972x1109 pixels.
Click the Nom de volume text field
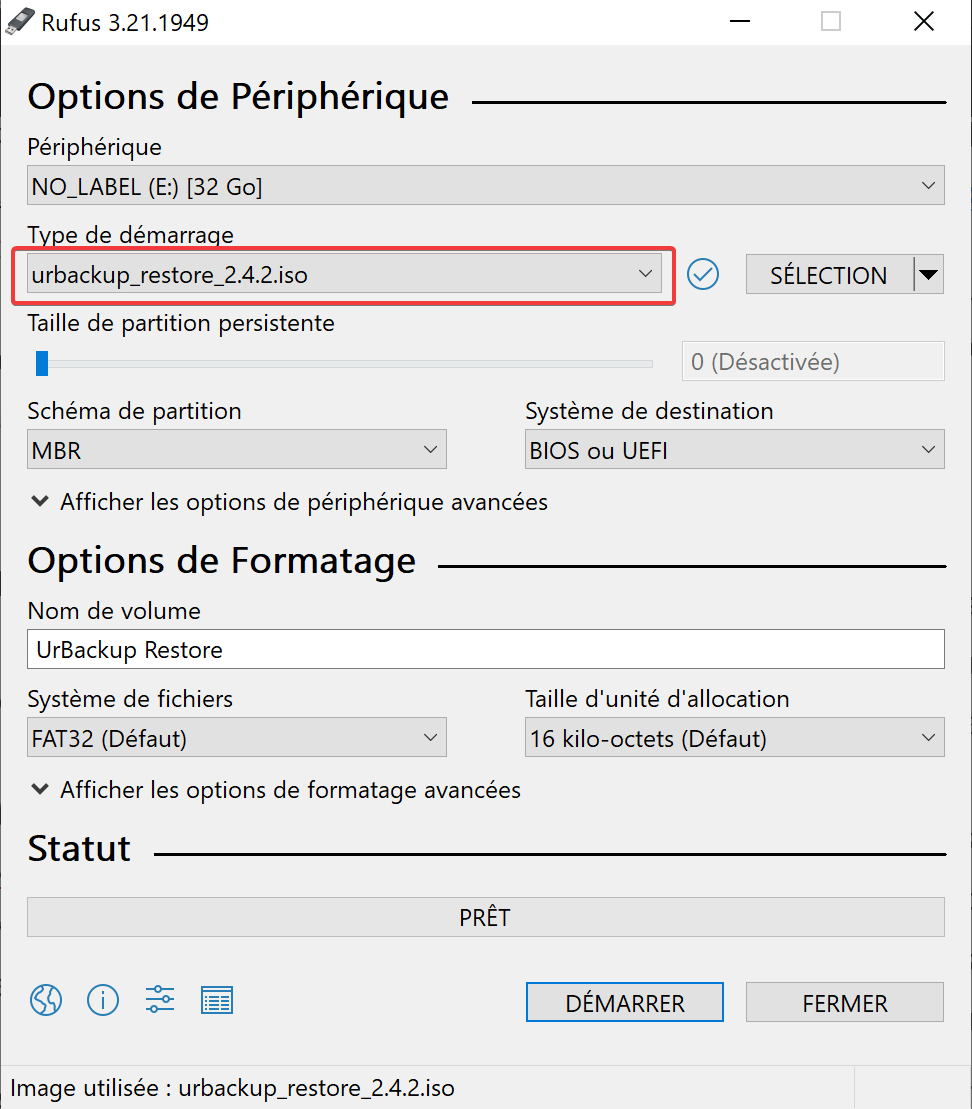pos(485,650)
